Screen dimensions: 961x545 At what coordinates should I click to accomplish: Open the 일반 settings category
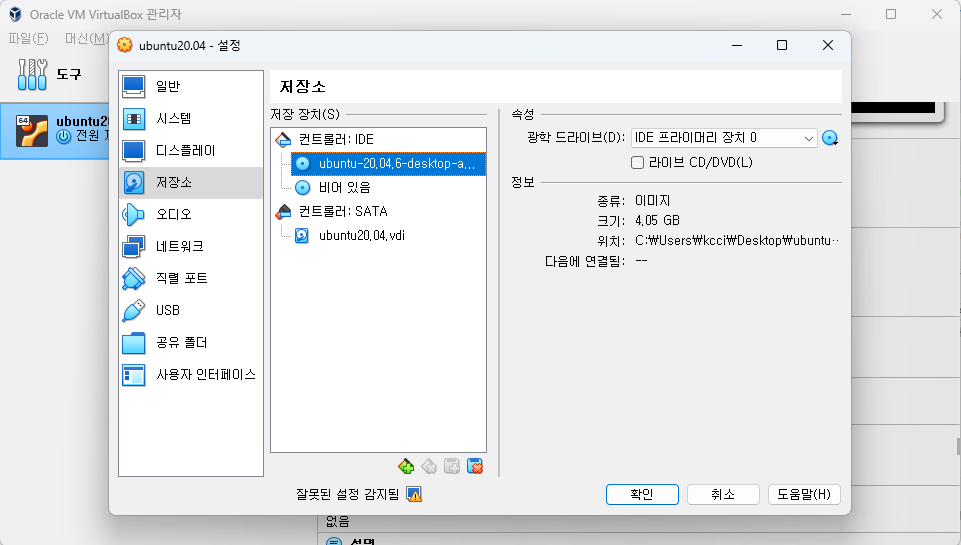(191, 86)
